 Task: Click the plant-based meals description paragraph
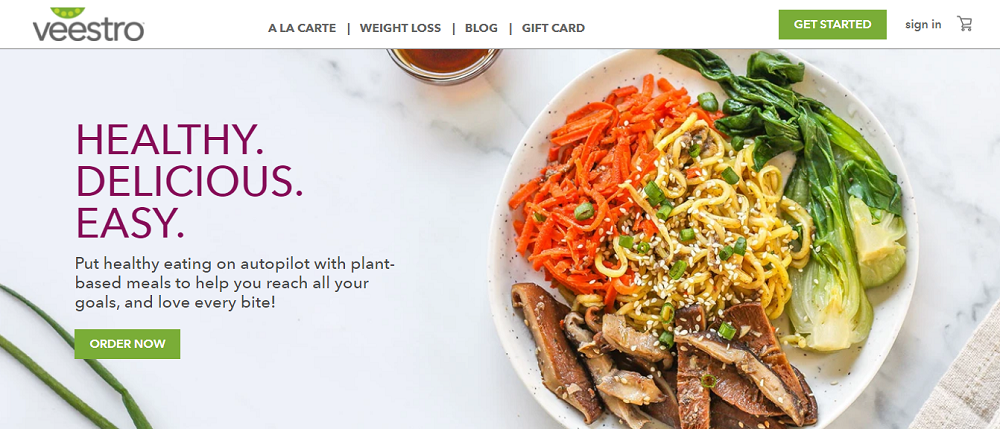tap(235, 283)
